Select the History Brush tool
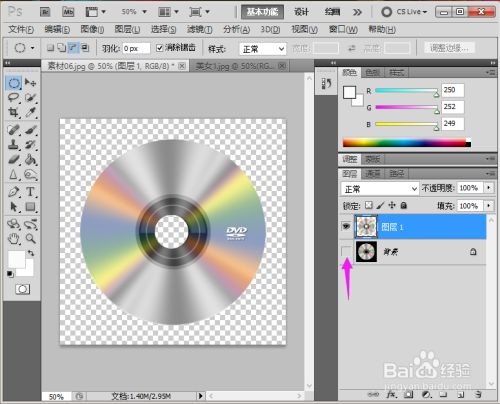This screenshot has width=500, height=404. click(x=31, y=145)
